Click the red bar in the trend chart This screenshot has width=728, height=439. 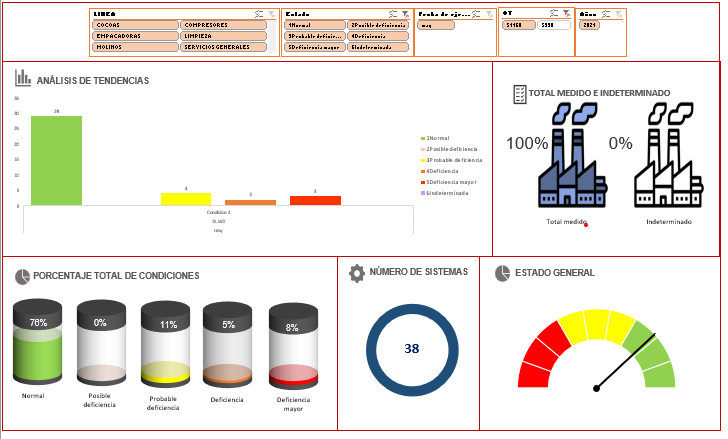315,200
